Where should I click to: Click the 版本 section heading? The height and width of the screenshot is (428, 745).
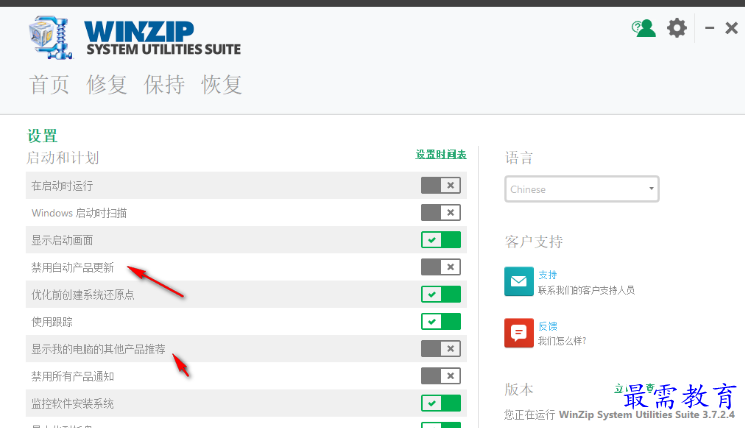[x=519, y=390]
